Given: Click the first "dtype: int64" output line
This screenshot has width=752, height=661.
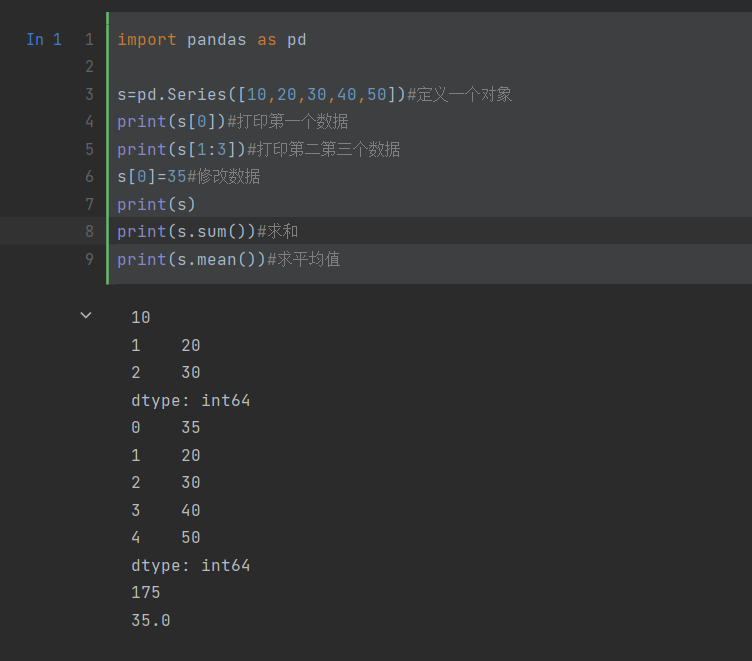Looking at the screenshot, I should (190, 401).
